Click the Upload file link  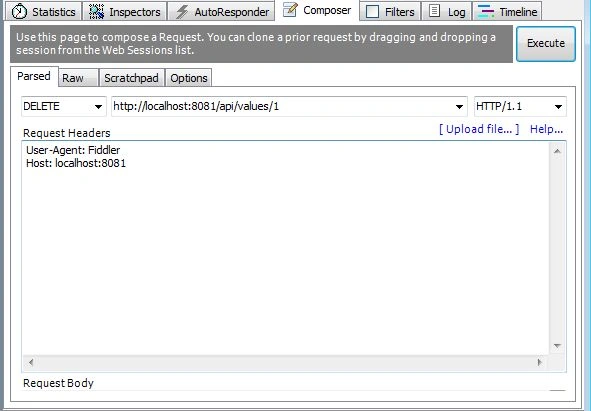click(479, 129)
